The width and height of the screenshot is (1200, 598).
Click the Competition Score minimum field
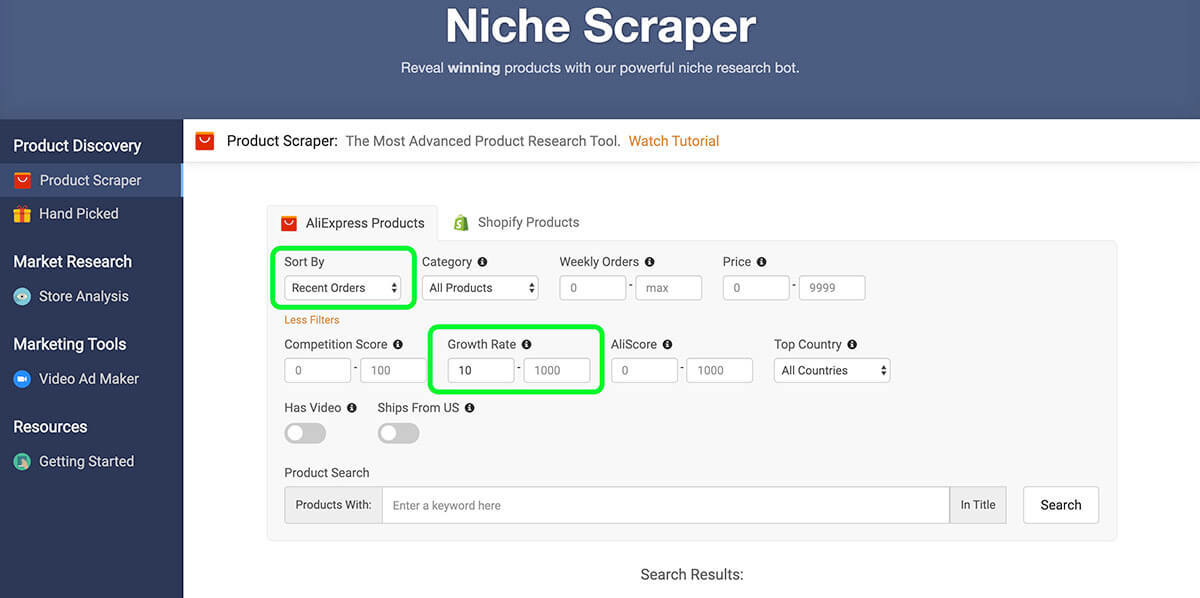click(x=318, y=370)
